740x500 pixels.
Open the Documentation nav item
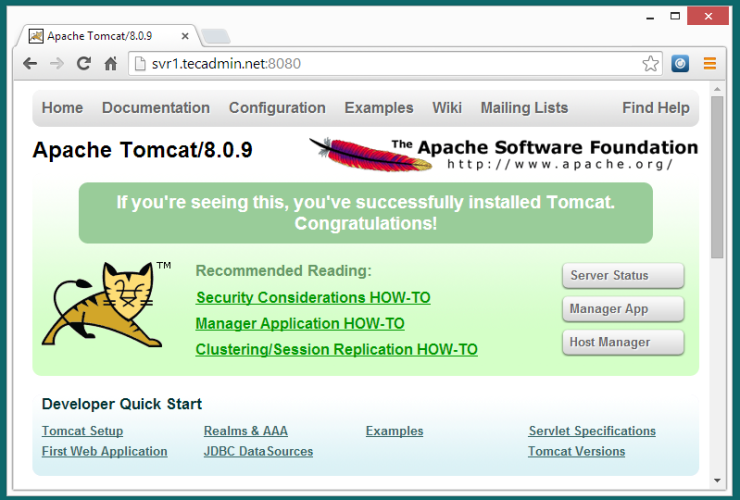[x=156, y=108]
